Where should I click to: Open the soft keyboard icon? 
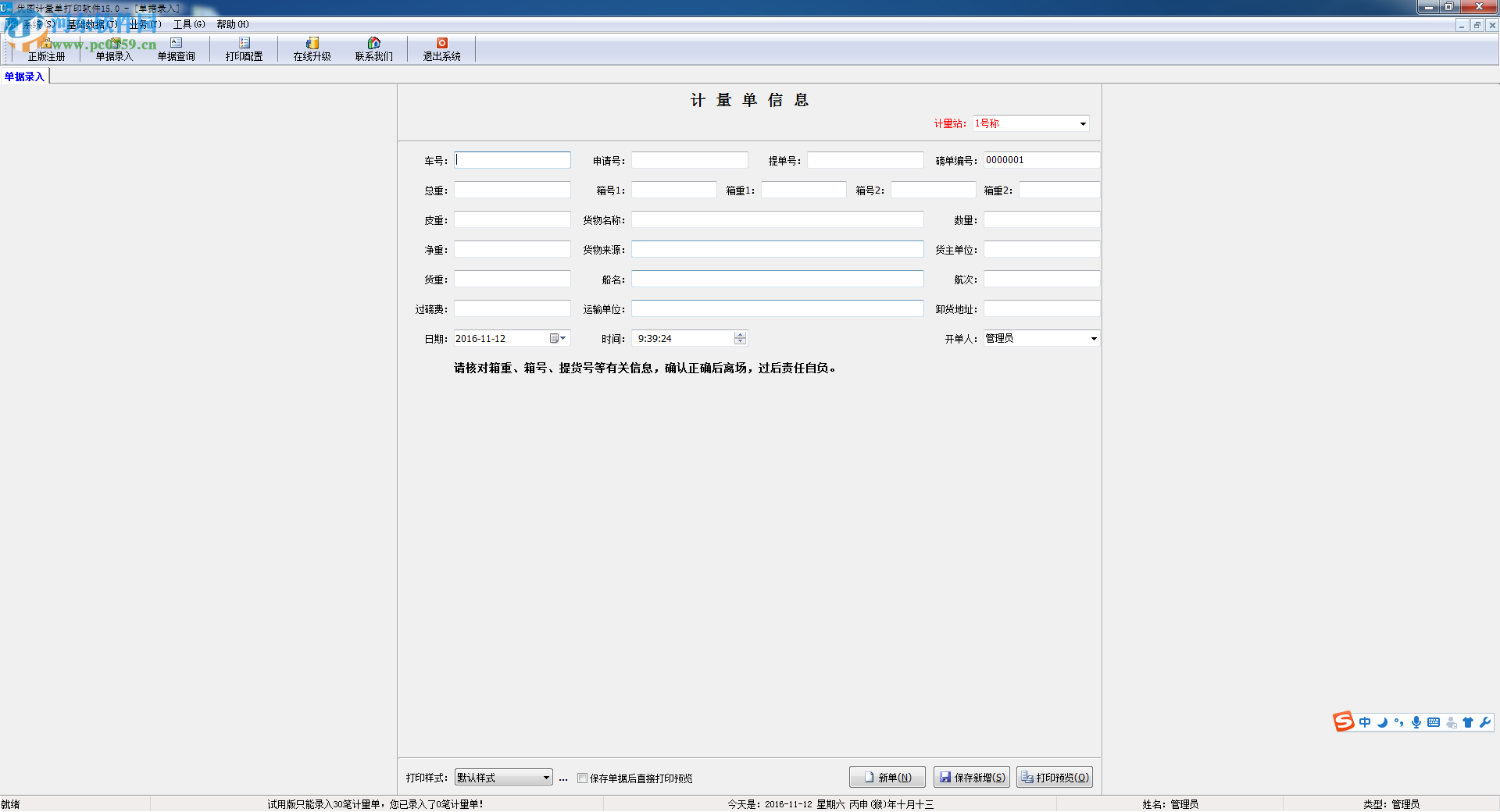1434,722
